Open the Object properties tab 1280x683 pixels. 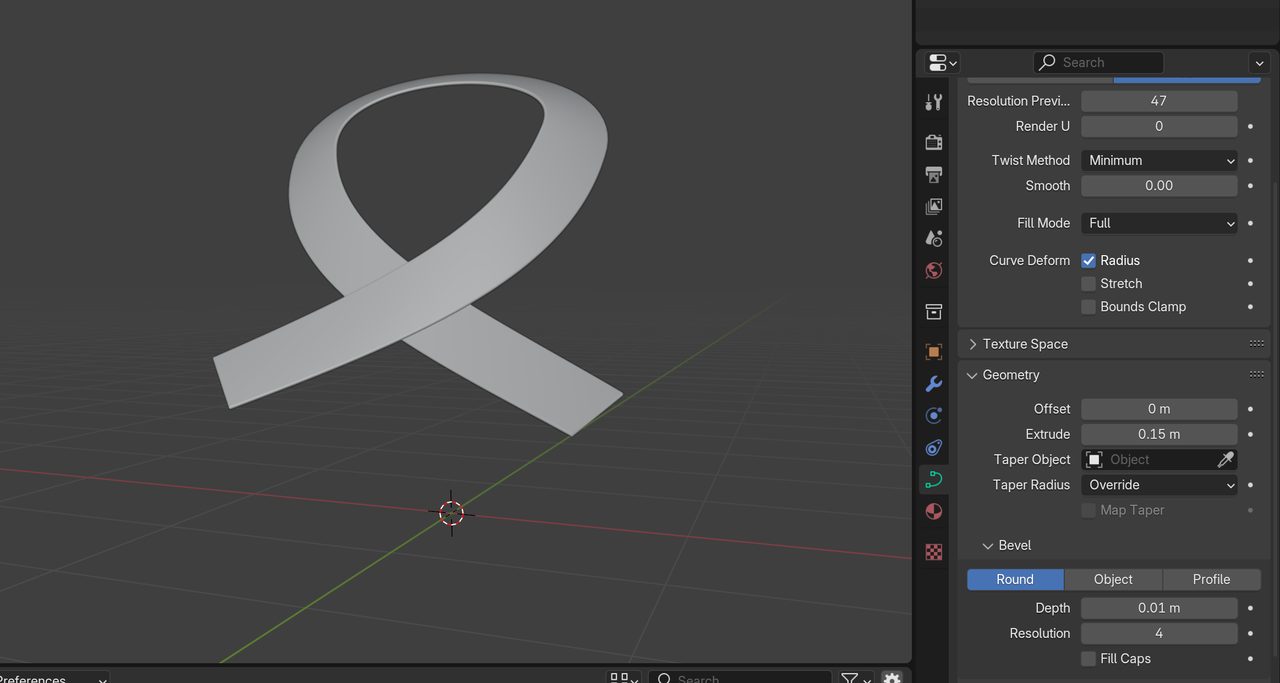point(933,352)
